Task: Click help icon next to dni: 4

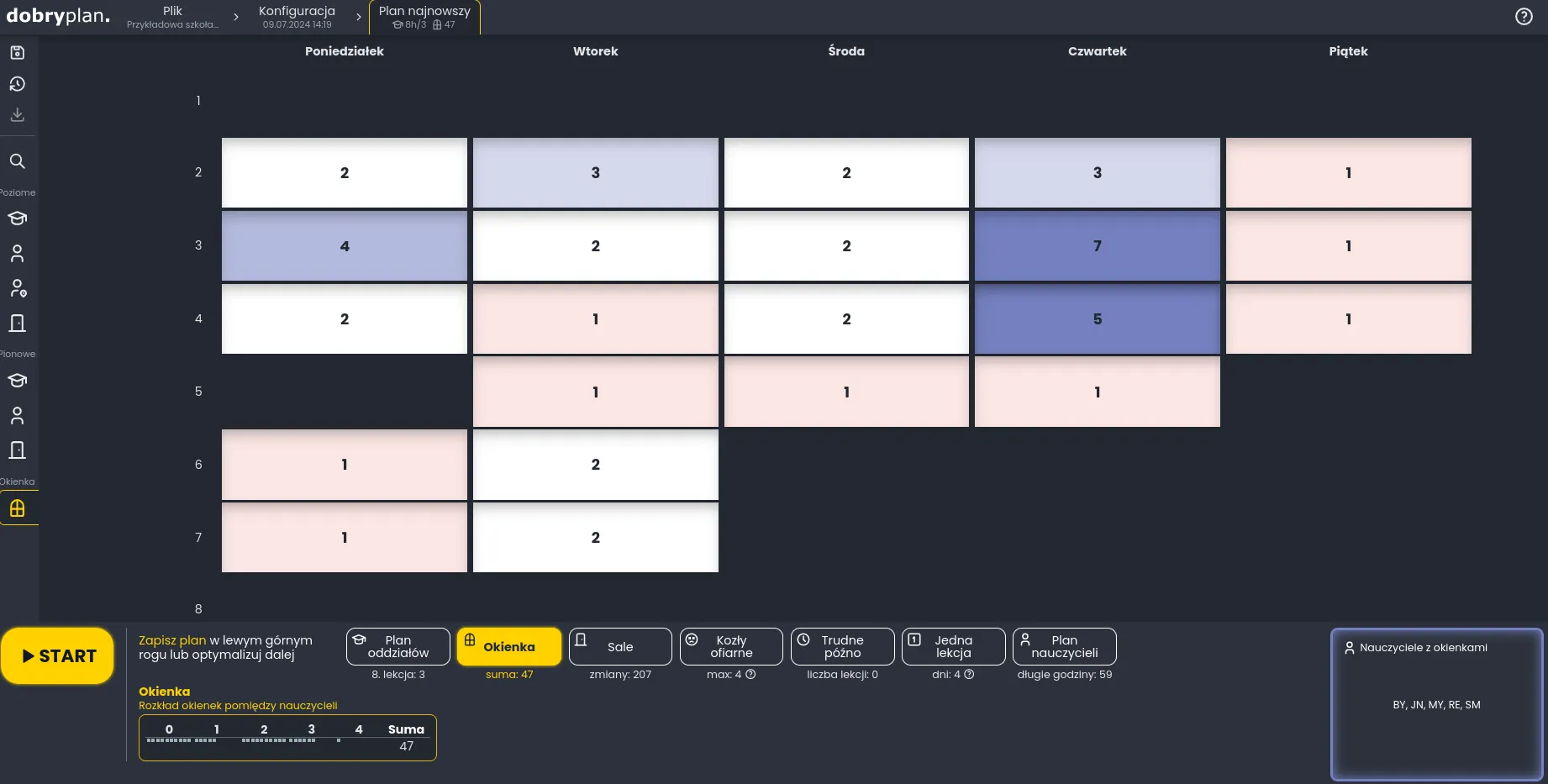Action: pos(969,674)
